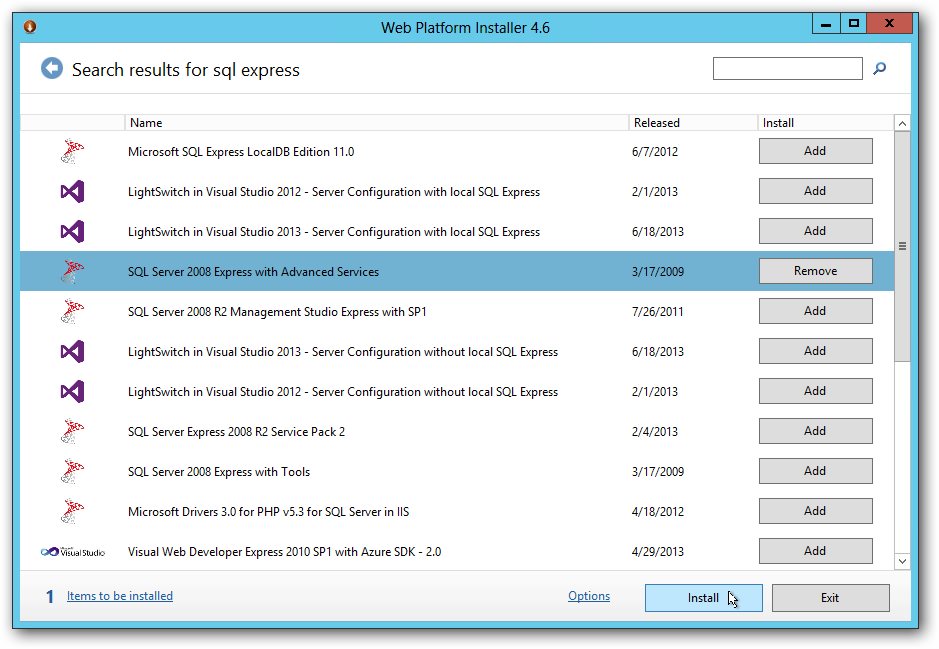Add SQL Server 2008 R2 Management Studio Express
This screenshot has height=649, width=939.
[x=816, y=311]
